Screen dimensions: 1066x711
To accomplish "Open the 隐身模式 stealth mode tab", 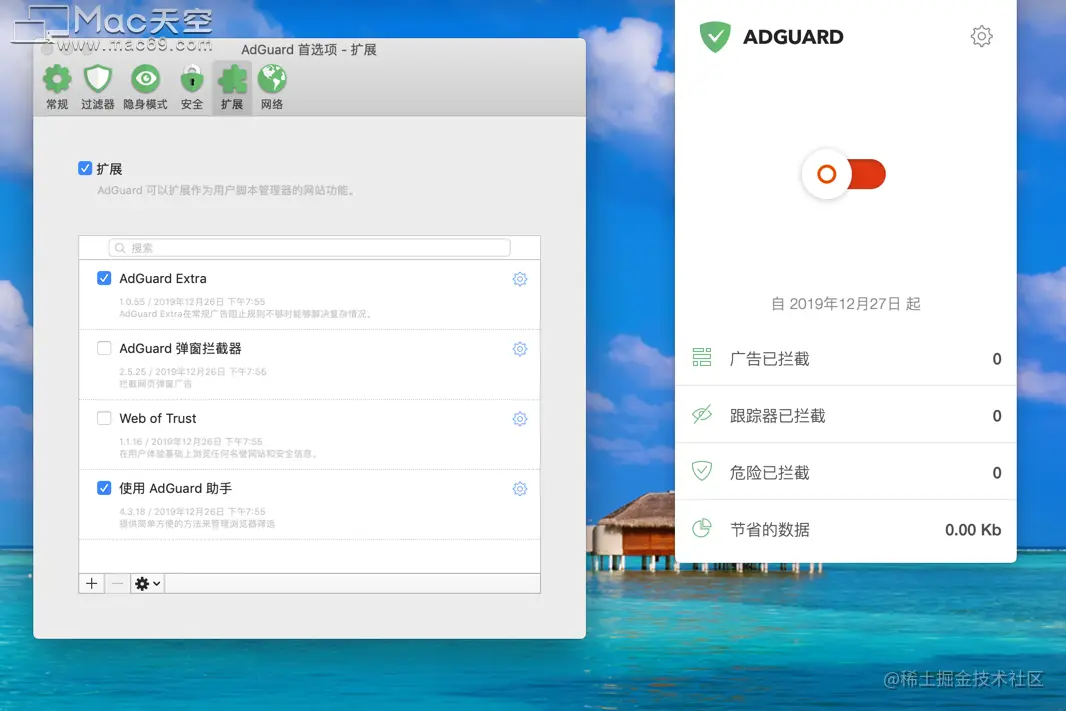I will (x=145, y=87).
